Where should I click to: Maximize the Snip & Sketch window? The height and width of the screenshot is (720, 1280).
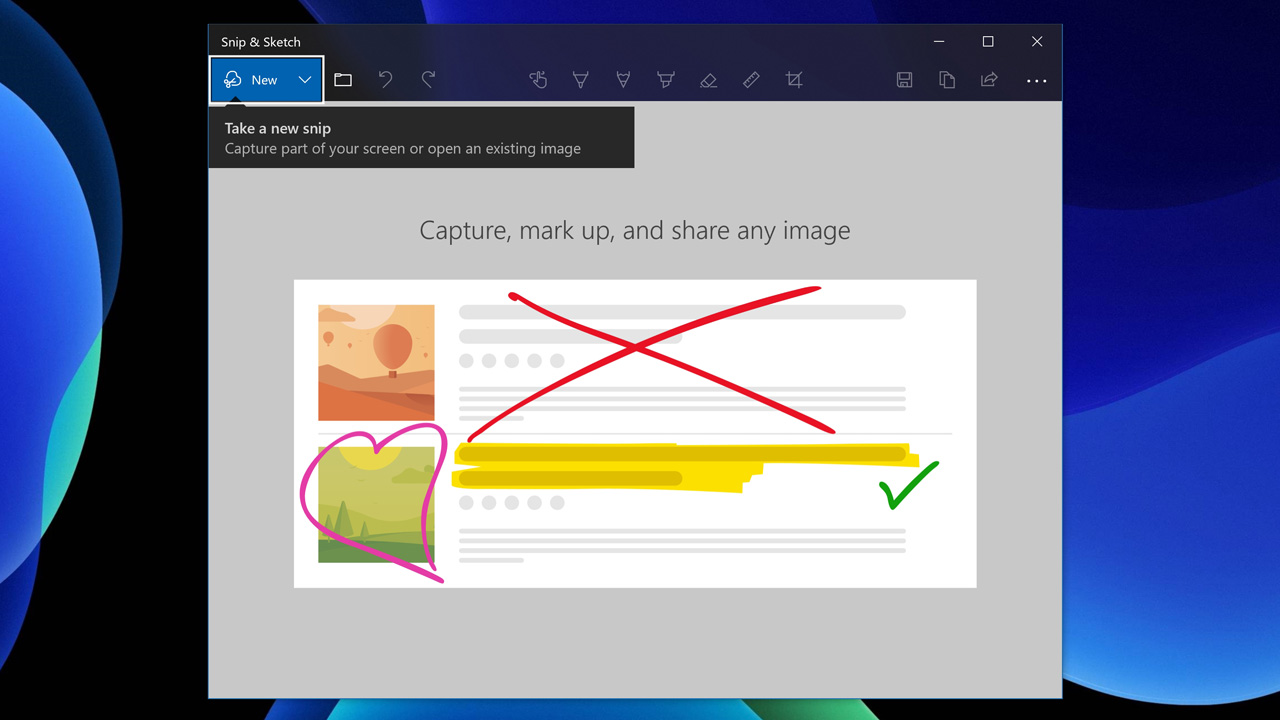(988, 42)
